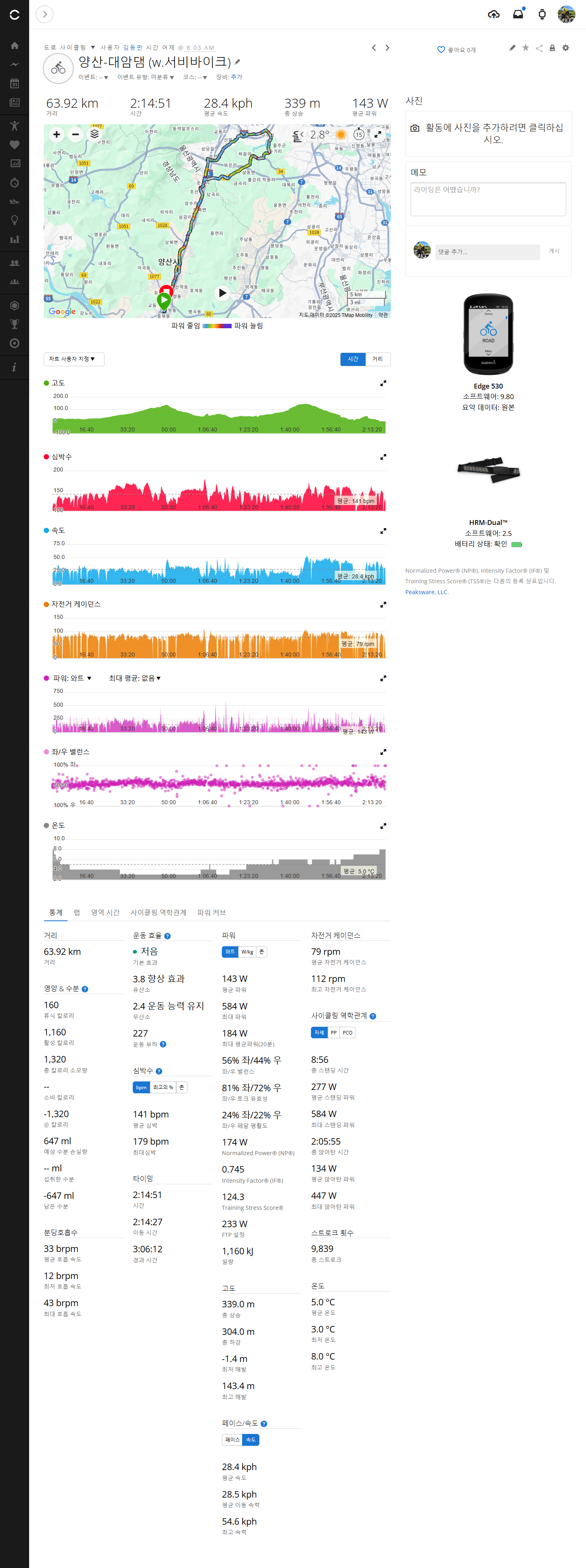Open the 최대 평균: 없음 dropdown
Viewport: 586px width, 1568px height.
point(134,678)
